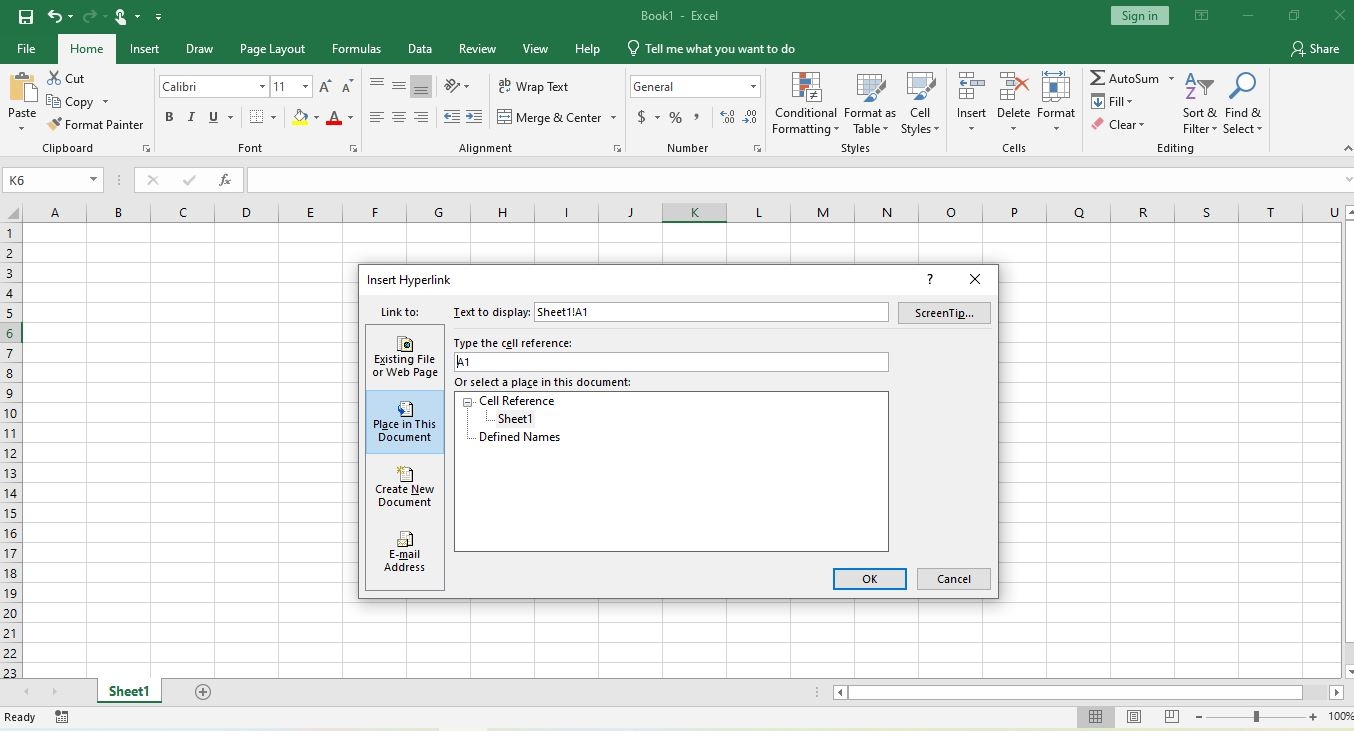Open Format as Table gallery
Screen dimensions: 1354x731
(x=870, y=104)
